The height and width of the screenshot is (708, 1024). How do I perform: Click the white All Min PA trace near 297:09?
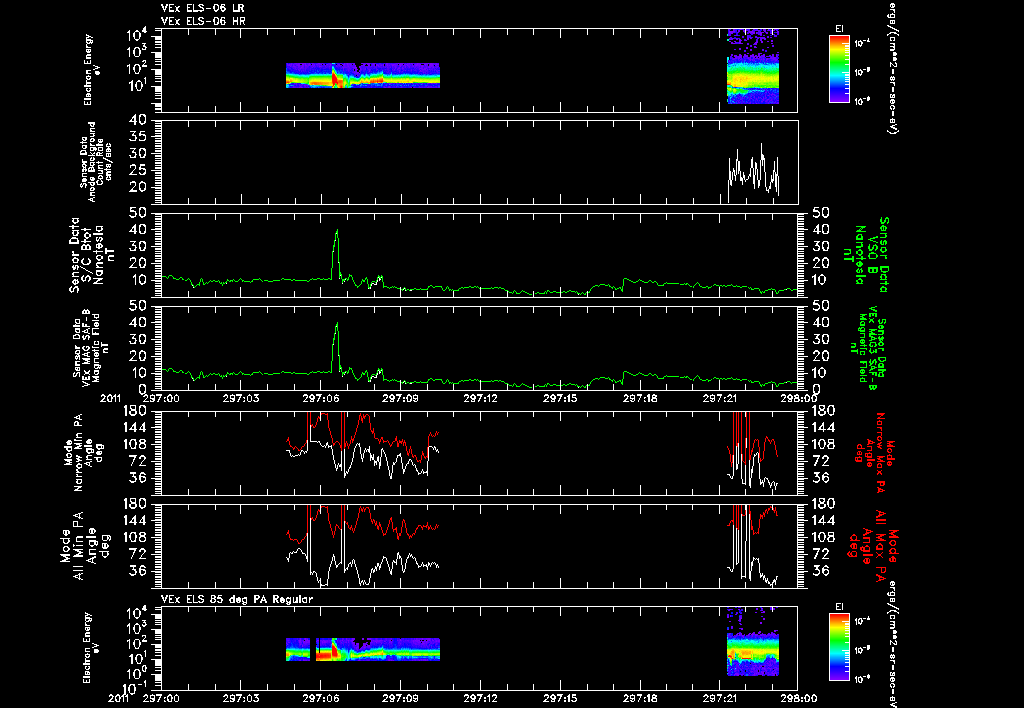point(400,563)
